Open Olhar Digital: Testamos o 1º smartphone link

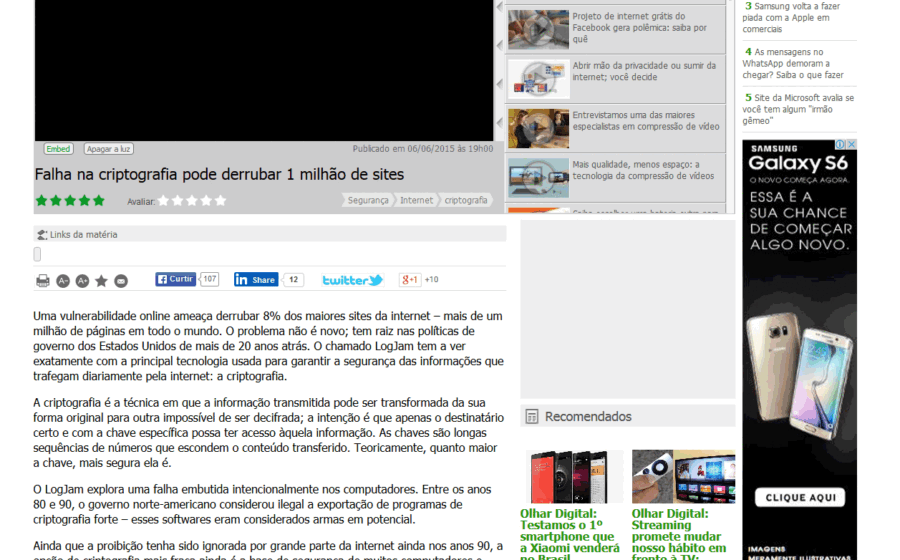tap(568, 534)
